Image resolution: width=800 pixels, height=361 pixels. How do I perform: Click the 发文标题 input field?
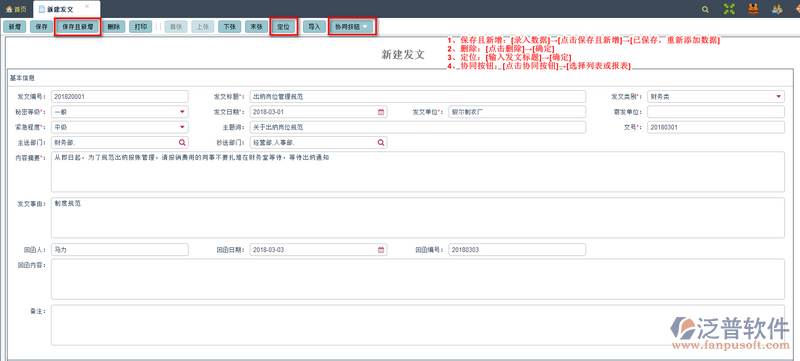click(418, 96)
